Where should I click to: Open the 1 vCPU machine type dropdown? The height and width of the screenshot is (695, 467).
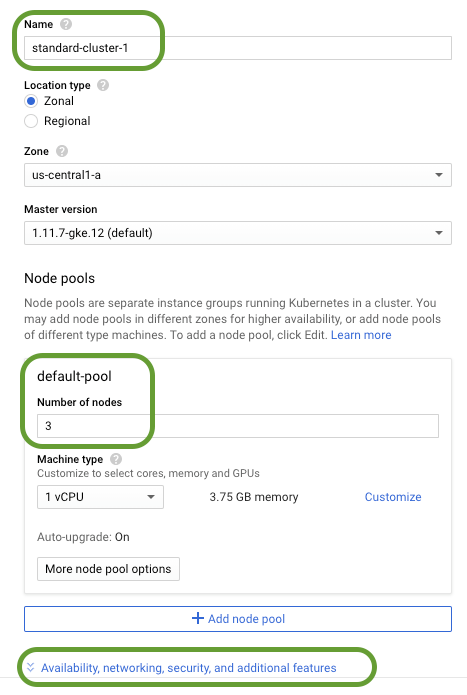(x=101, y=497)
